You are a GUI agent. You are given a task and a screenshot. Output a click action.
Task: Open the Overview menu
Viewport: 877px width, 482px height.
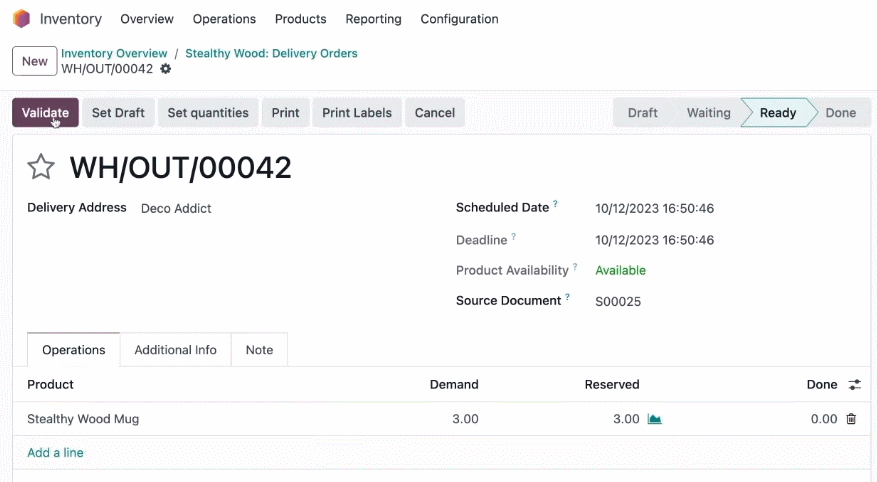[x=147, y=19]
